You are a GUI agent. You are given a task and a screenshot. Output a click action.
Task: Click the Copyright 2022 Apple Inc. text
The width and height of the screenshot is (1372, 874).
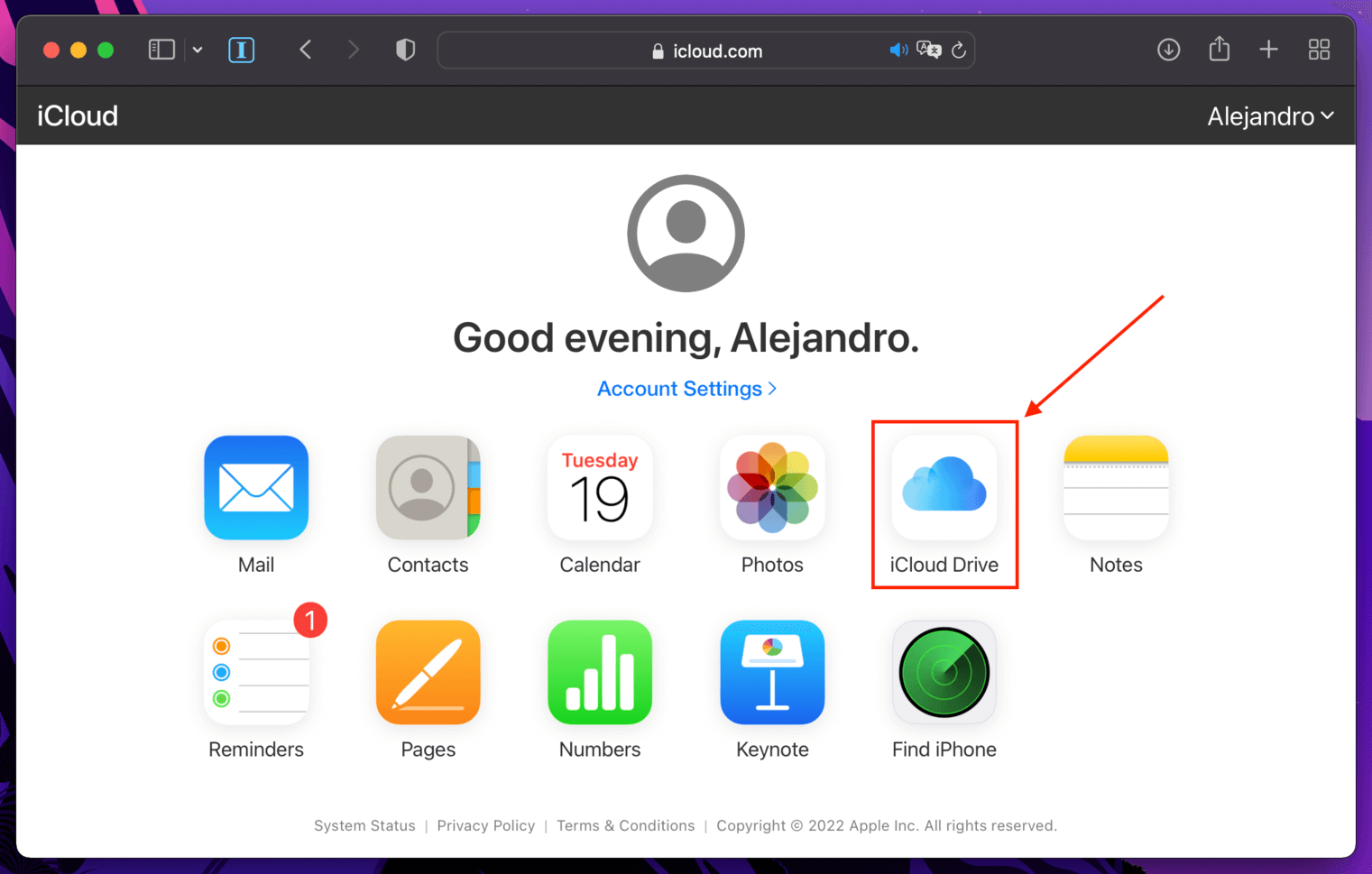pos(887,825)
